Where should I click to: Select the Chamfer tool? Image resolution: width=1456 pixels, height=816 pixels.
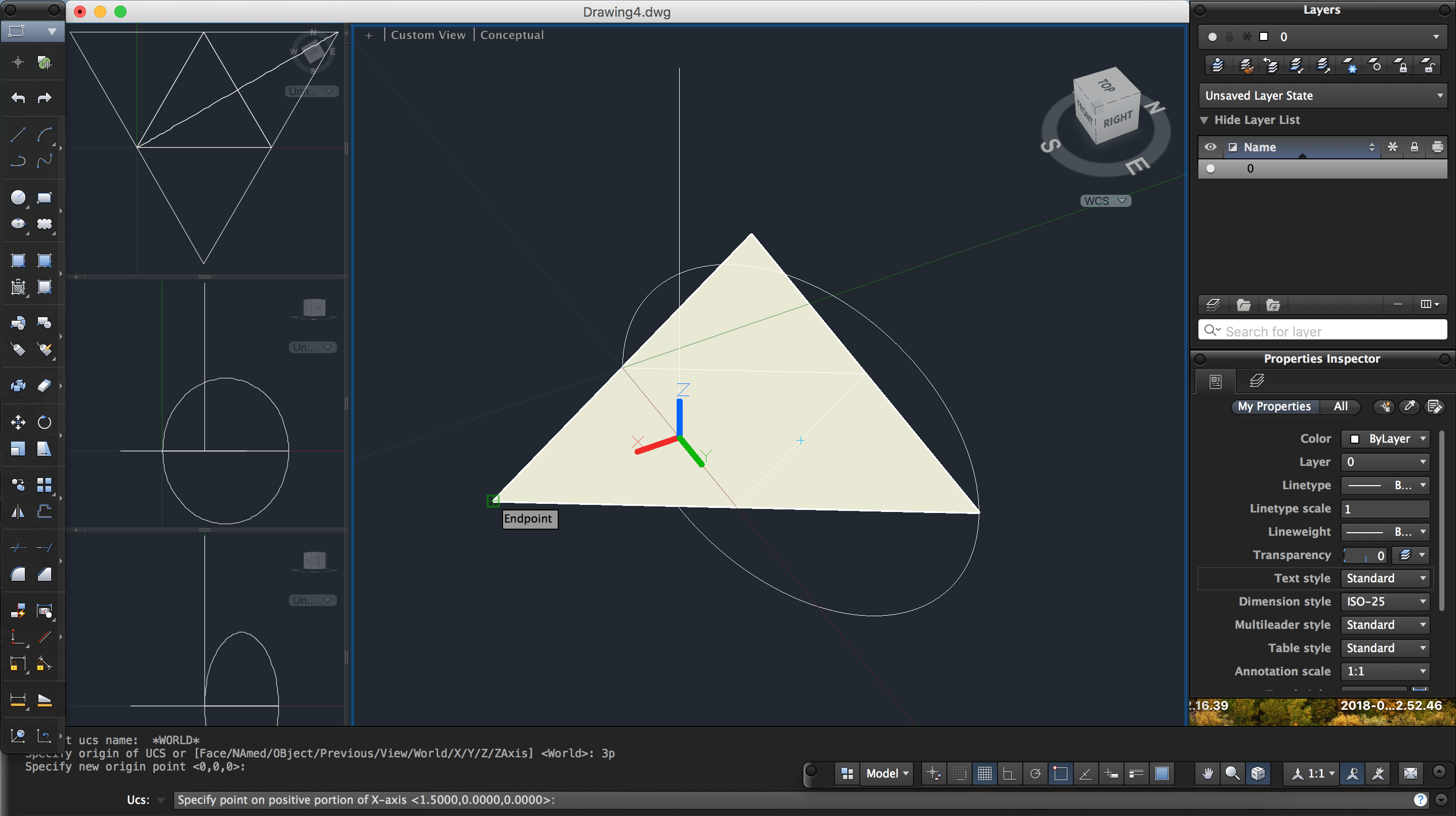coord(44,574)
